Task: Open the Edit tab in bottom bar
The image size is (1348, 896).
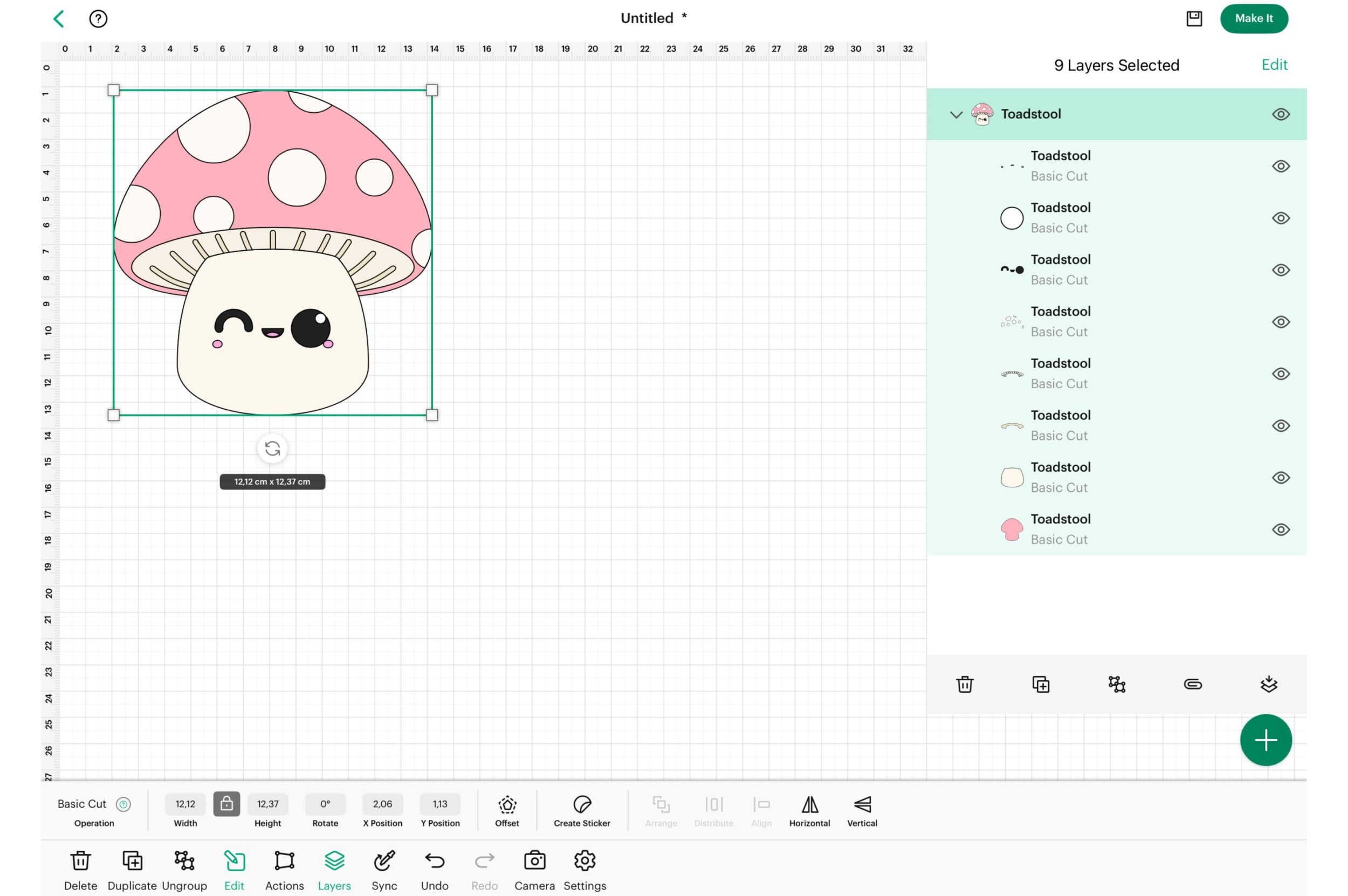Action: coord(233,860)
